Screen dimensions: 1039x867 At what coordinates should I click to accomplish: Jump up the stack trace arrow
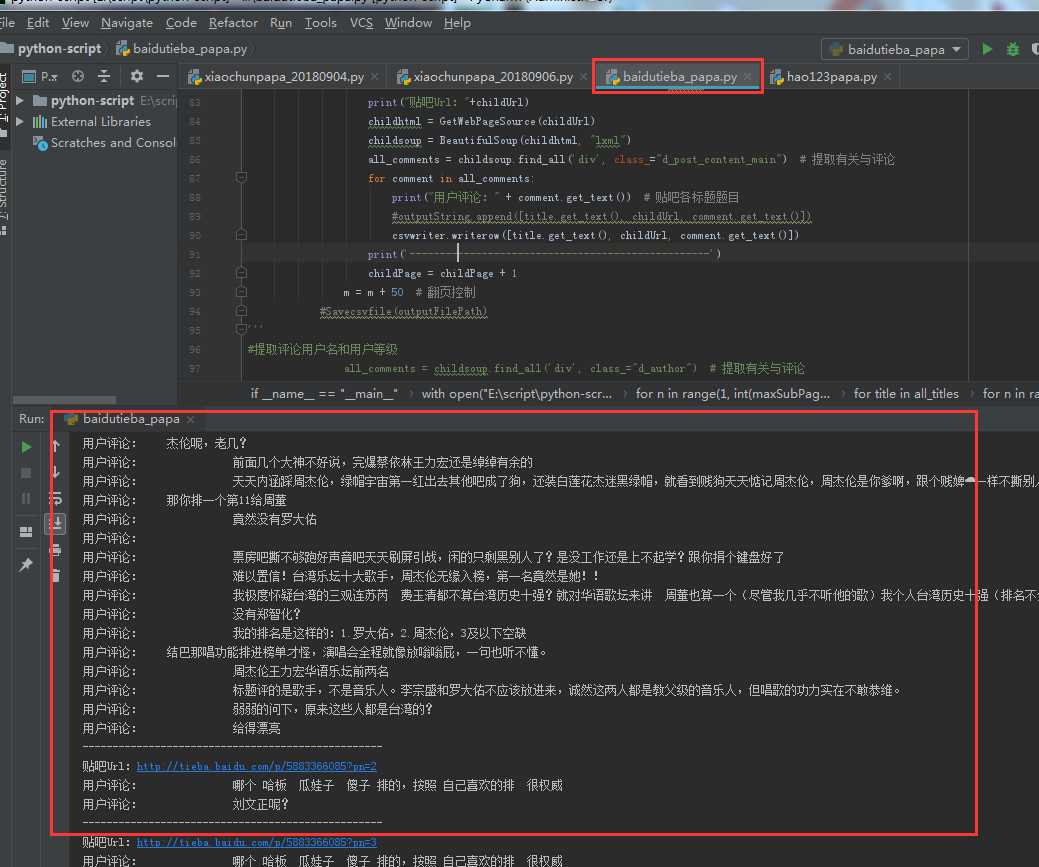coord(56,446)
